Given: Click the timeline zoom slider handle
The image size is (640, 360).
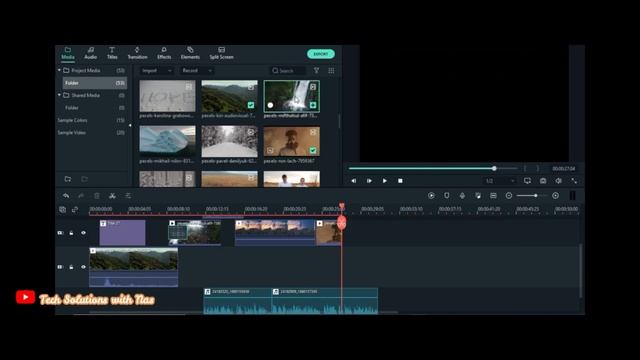Looking at the screenshot, I should pyautogui.click(x=536, y=196).
